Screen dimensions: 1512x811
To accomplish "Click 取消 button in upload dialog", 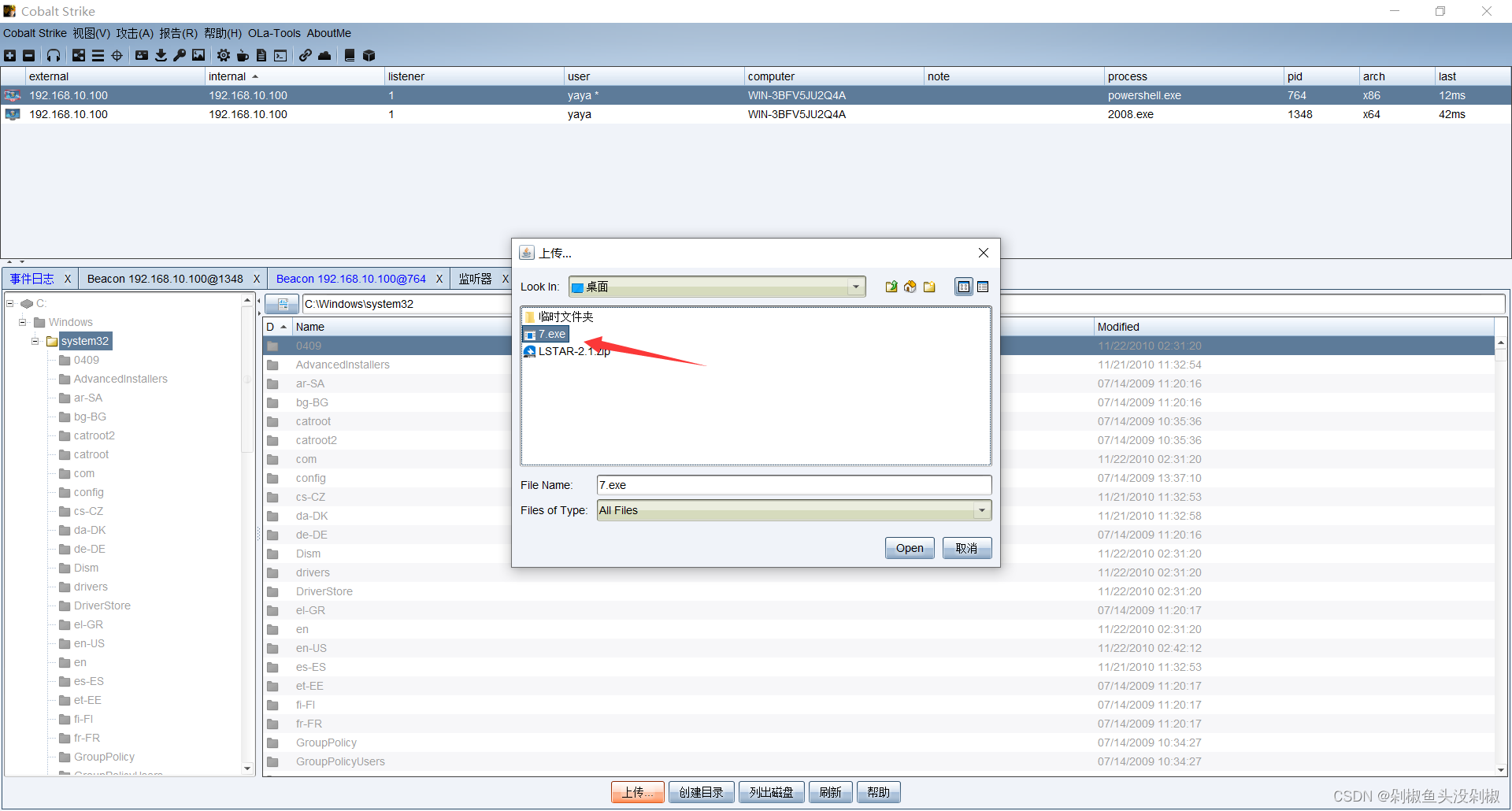I will [966, 548].
